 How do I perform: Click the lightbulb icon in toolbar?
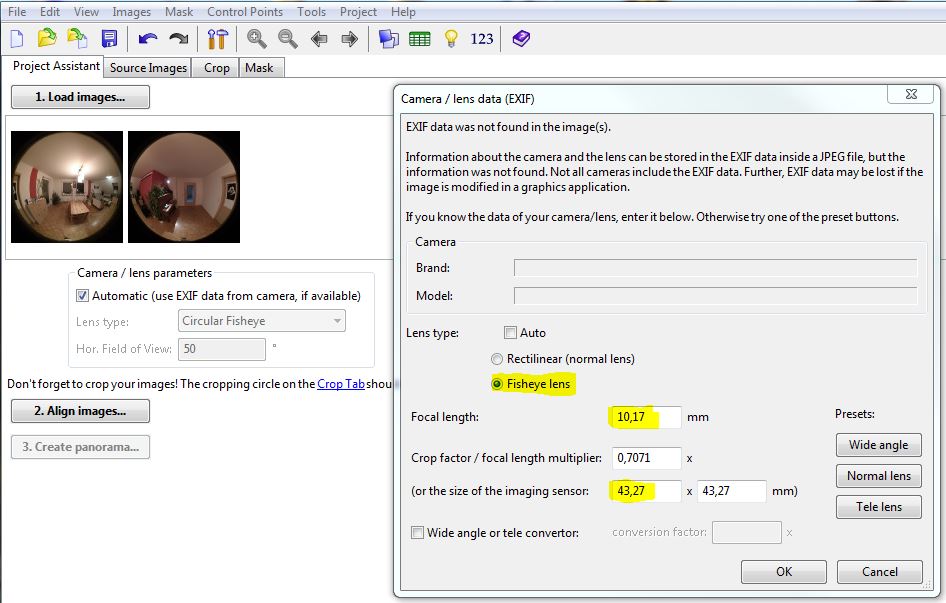(451, 39)
